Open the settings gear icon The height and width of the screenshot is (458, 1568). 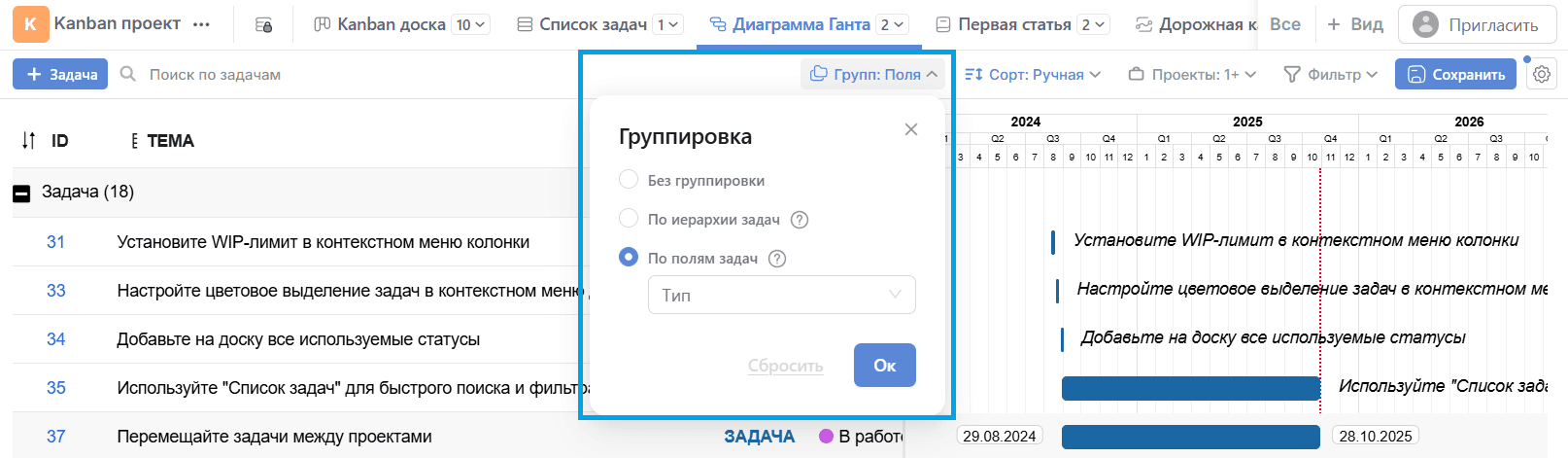1542,75
